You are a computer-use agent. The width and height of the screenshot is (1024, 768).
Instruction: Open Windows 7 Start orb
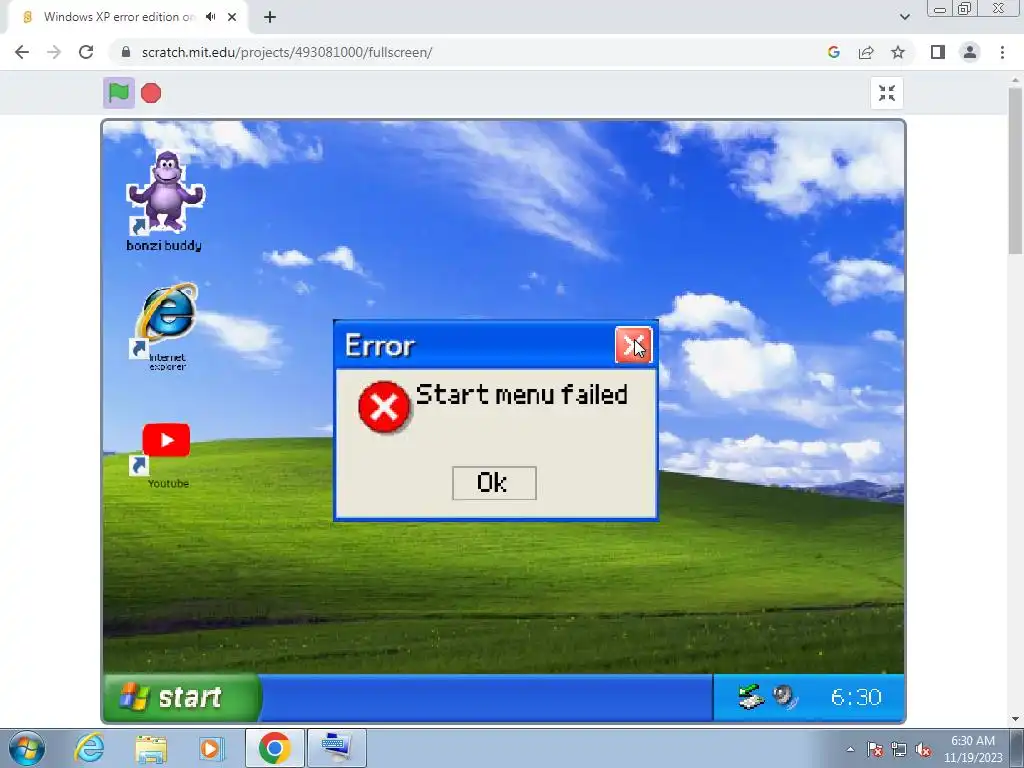coord(27,748)
